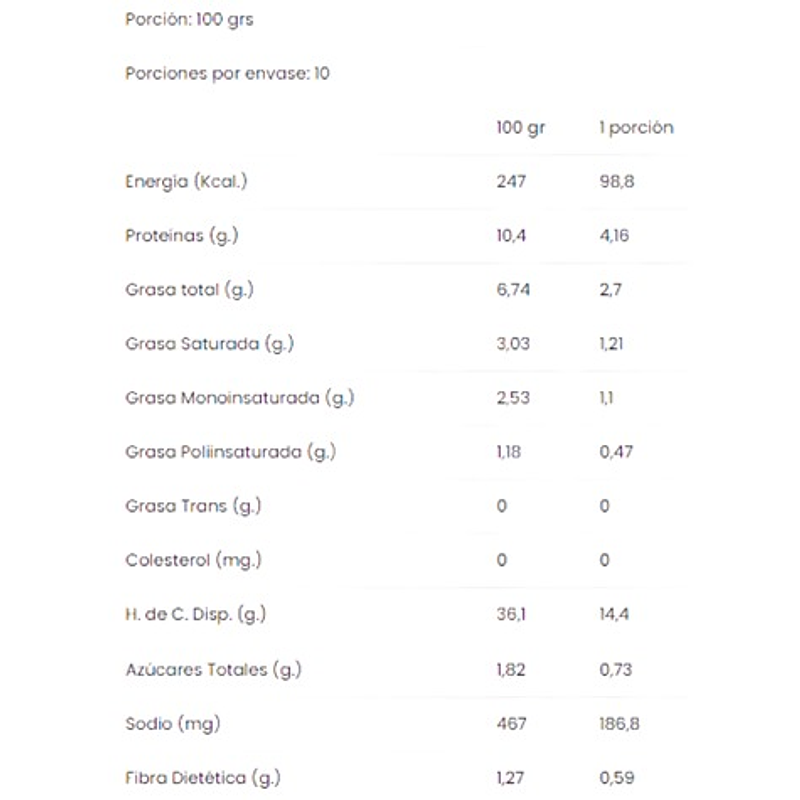Image resolution: width=800 pixels, height=800 pixels.
Task: Click the 'Energía (Kcal.)' row label
Action: pos(186,182)
